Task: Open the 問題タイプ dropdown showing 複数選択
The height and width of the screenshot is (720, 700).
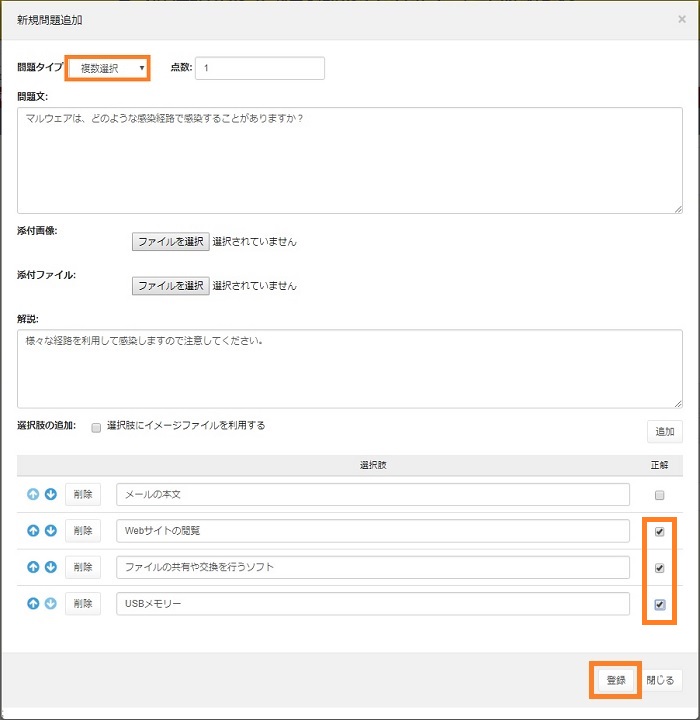Action: point(109,68)
